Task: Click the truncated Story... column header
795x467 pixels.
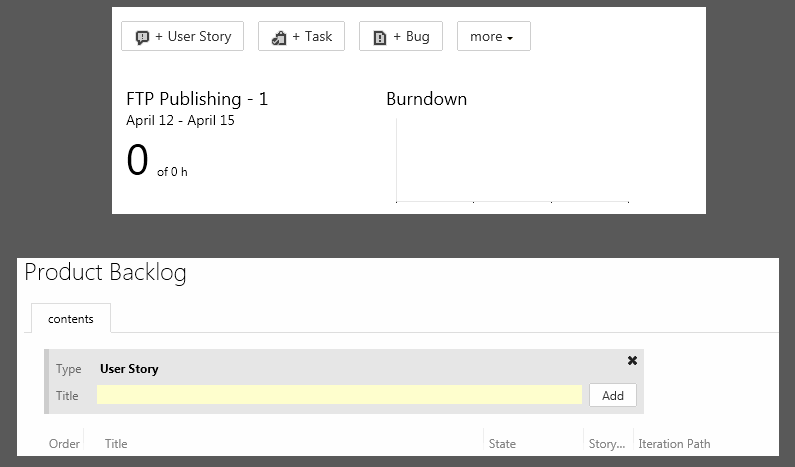Action: click(x=606, y=444)
